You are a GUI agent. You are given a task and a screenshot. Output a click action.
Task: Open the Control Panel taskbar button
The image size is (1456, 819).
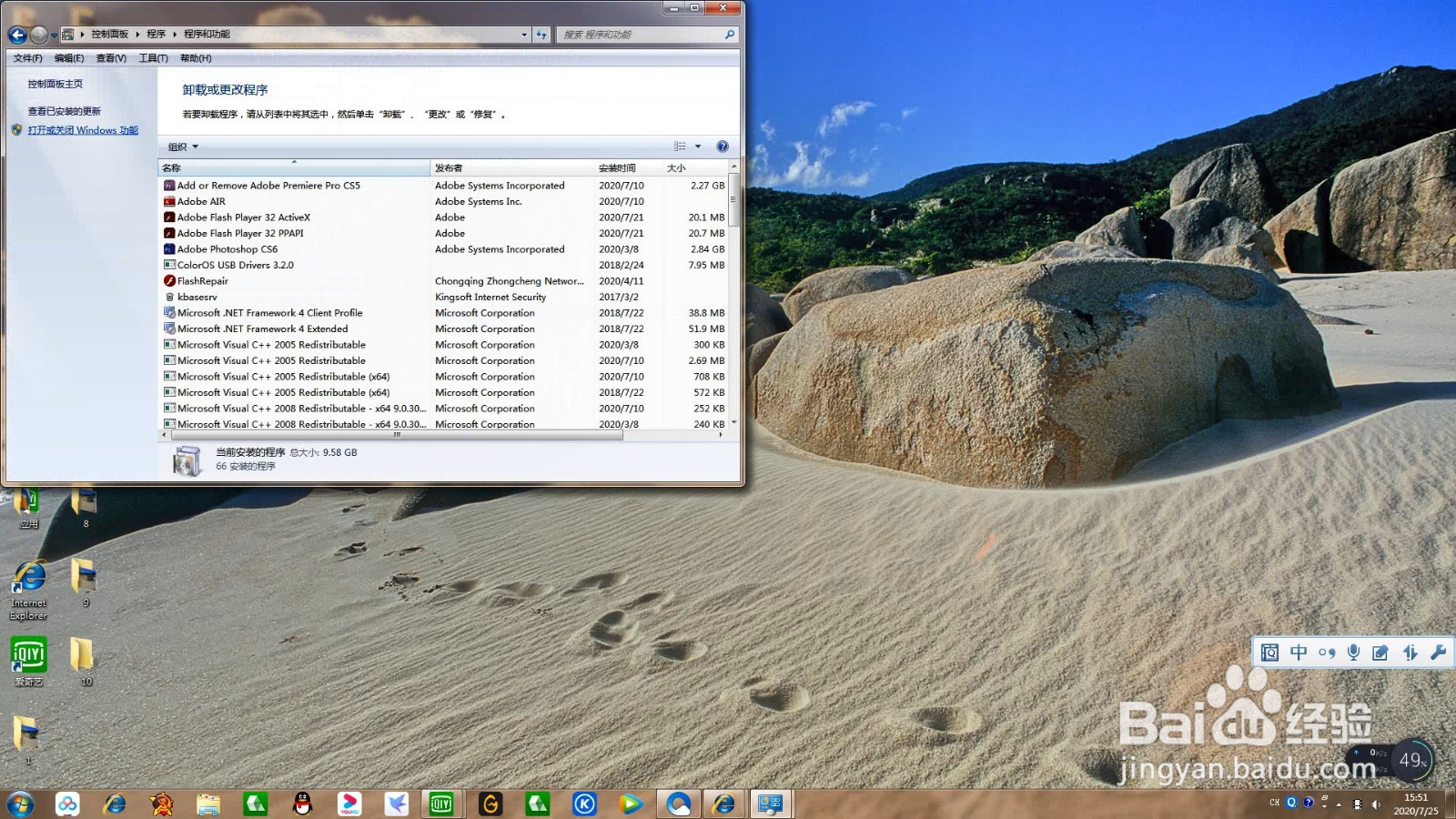[770, 804]
